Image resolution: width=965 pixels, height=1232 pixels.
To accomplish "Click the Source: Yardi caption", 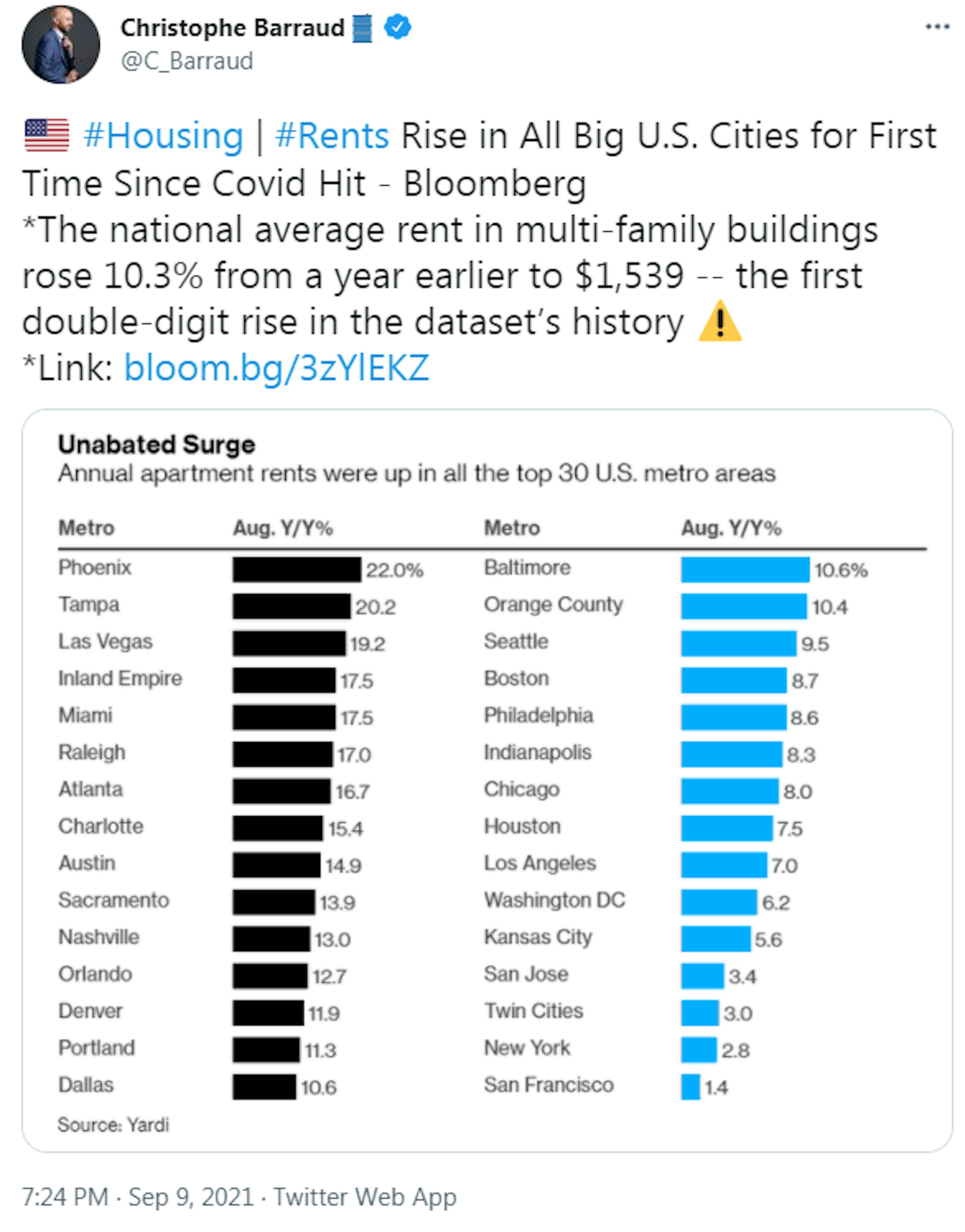I will point(113,1125).
